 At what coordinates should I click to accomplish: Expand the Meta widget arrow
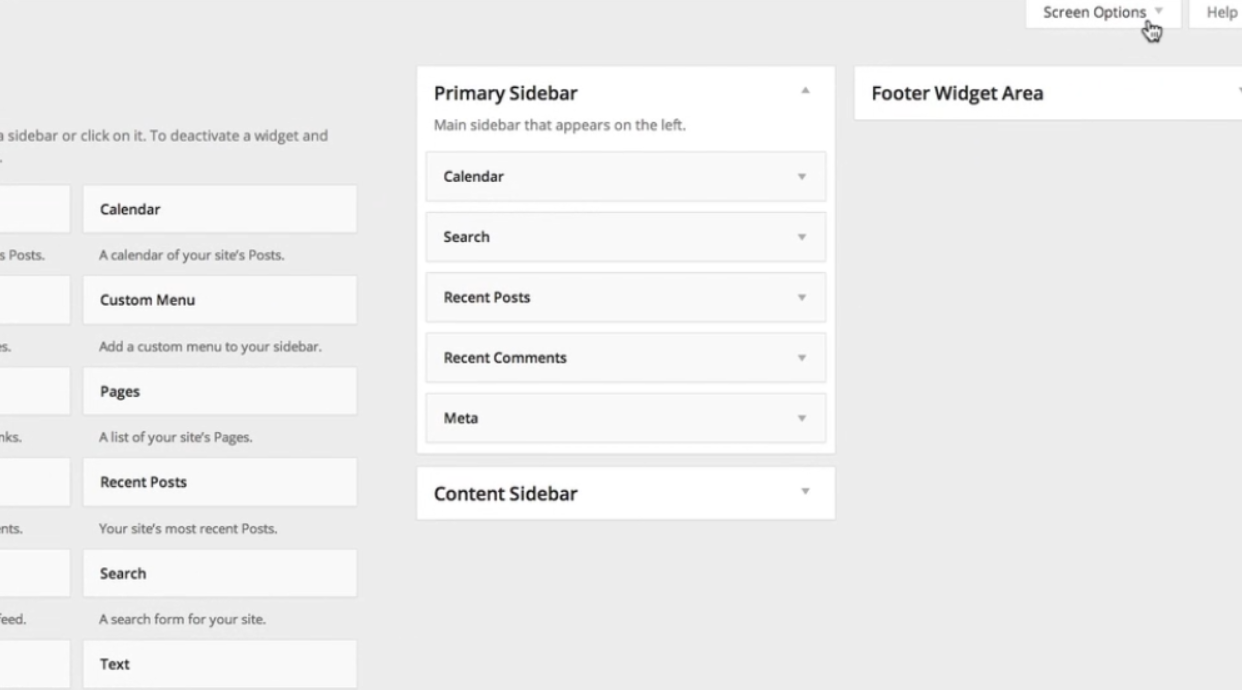[801, 419]
